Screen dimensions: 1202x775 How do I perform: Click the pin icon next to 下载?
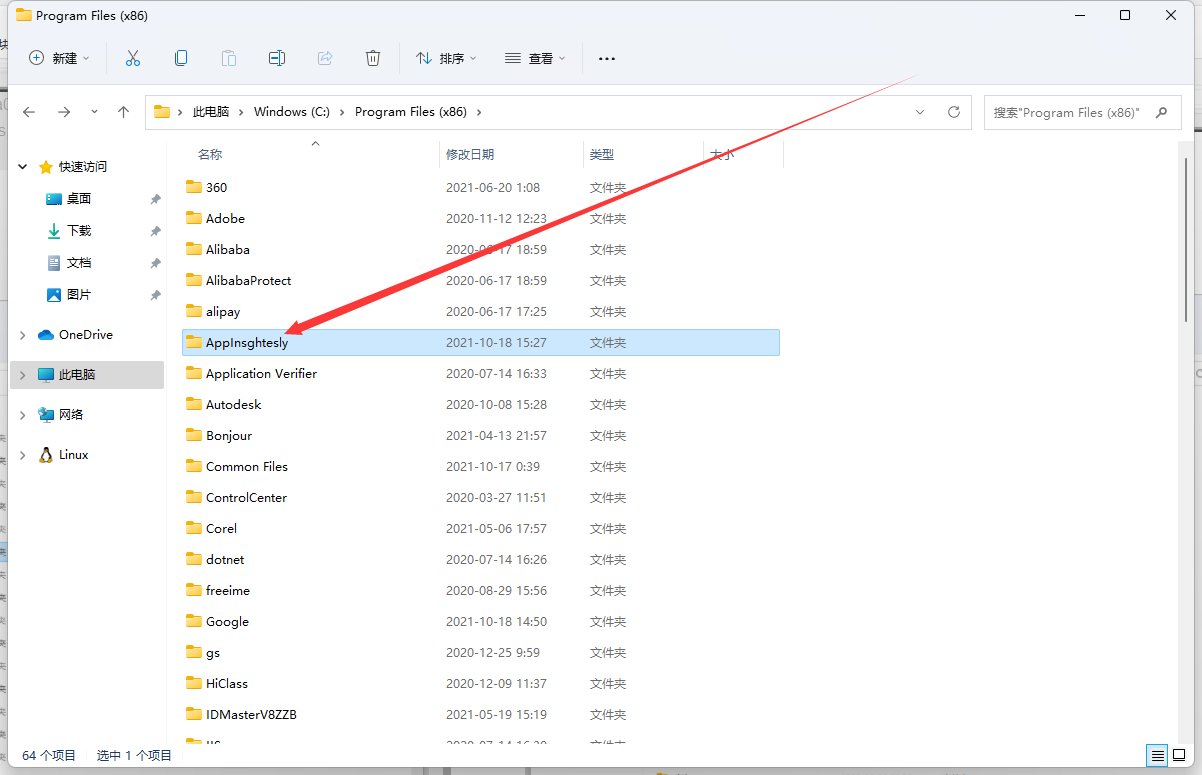pos(155,231)
